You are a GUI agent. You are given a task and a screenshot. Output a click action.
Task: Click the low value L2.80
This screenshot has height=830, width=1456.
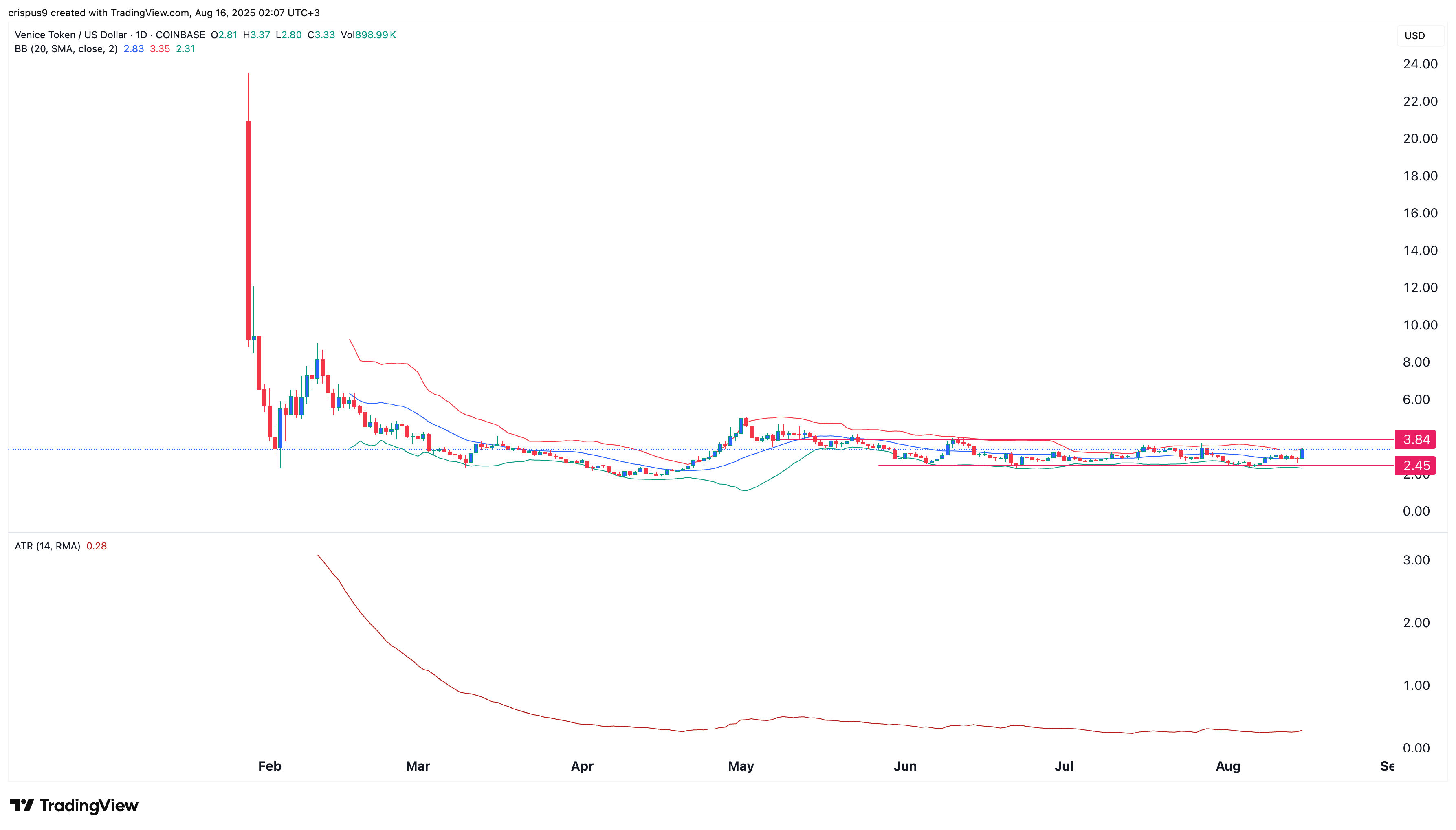[288, 35]
